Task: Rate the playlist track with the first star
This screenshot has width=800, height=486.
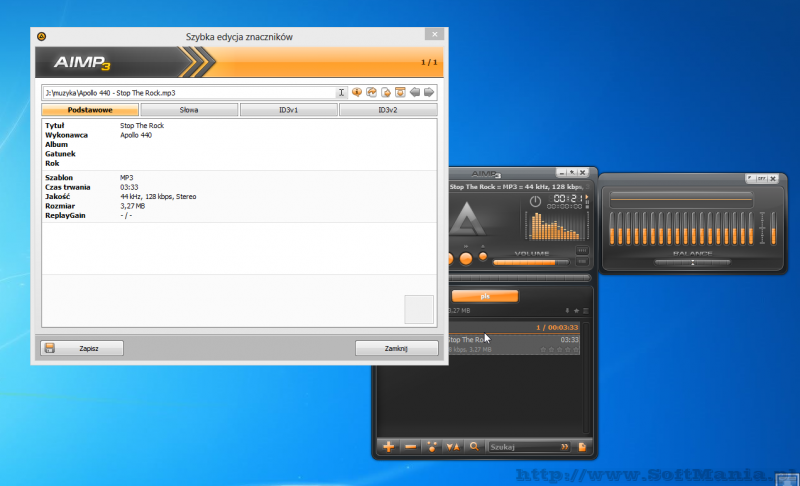Action: click(543, 349)
